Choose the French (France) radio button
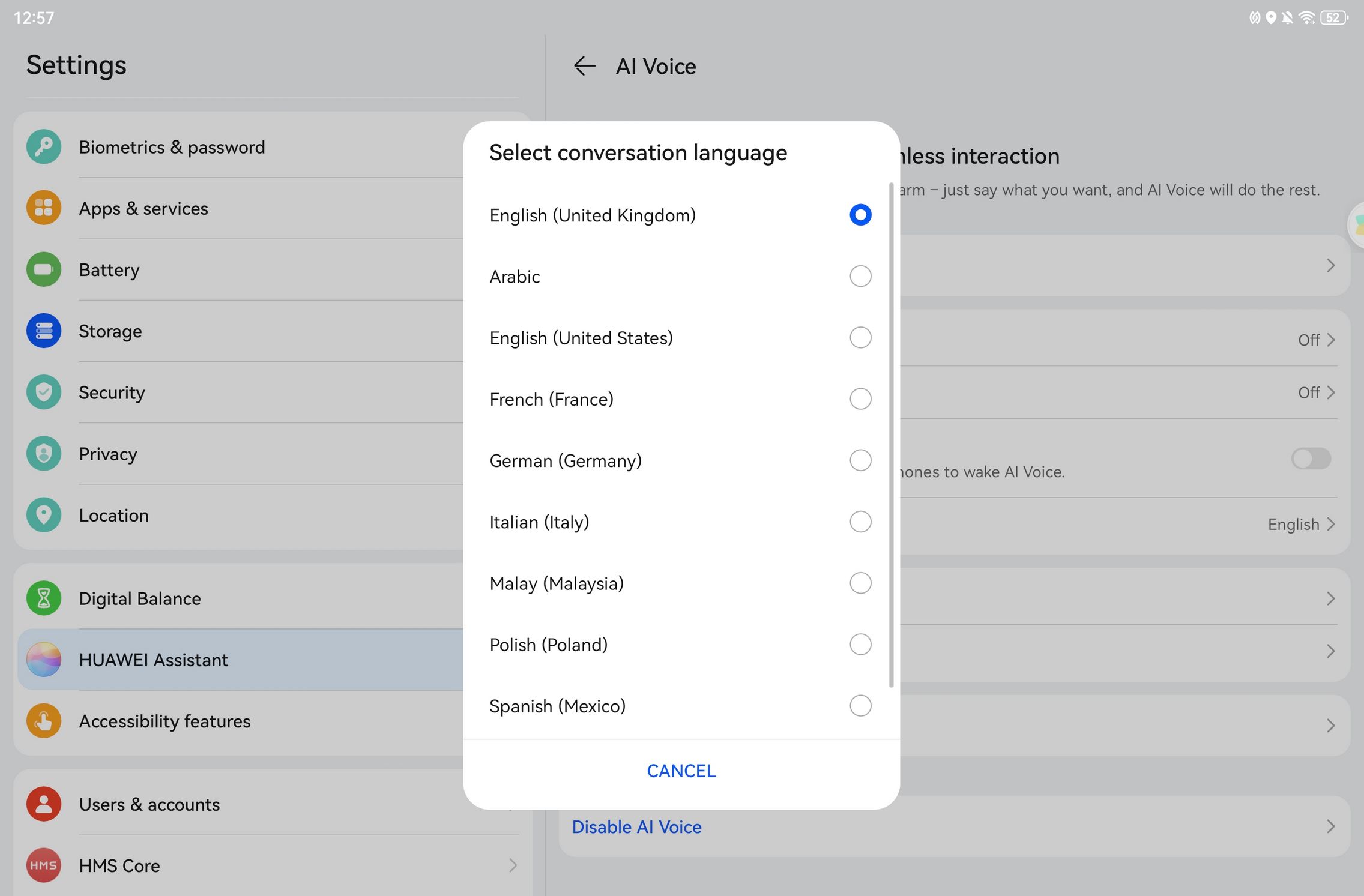This screenshot has height=896, width=1364. pos(860,399)
